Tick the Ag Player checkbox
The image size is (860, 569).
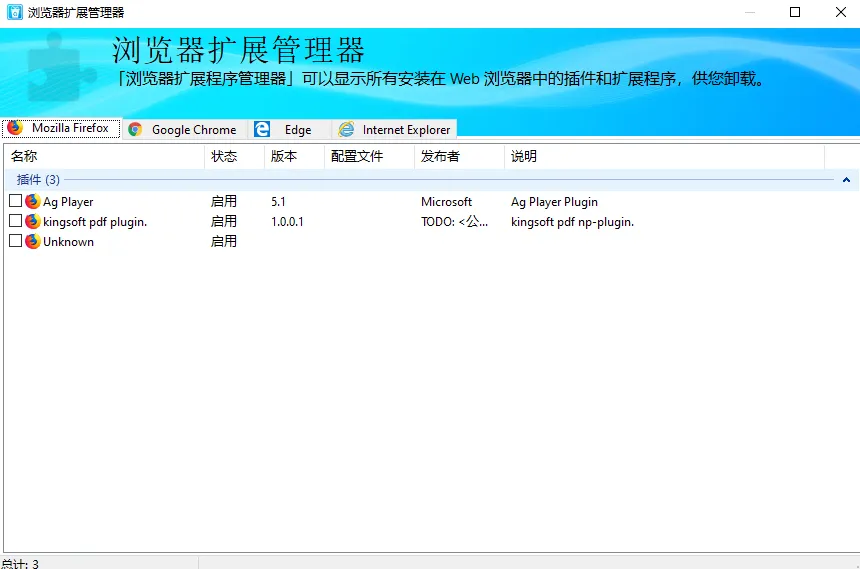pyautogui.click(x=15, y=201)
